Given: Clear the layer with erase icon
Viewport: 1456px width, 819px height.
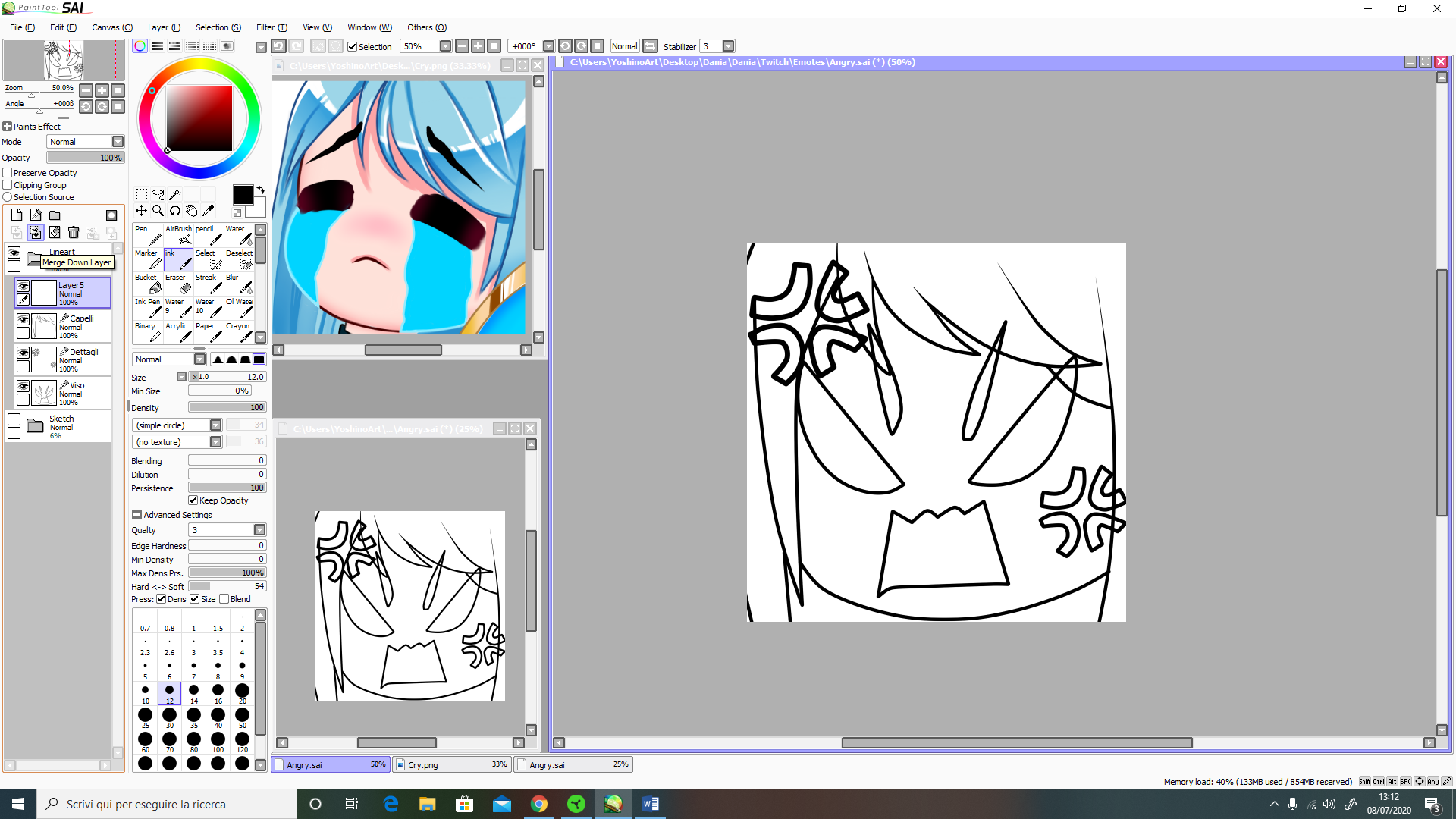Looking at the screenshot, I should [55, 232].
